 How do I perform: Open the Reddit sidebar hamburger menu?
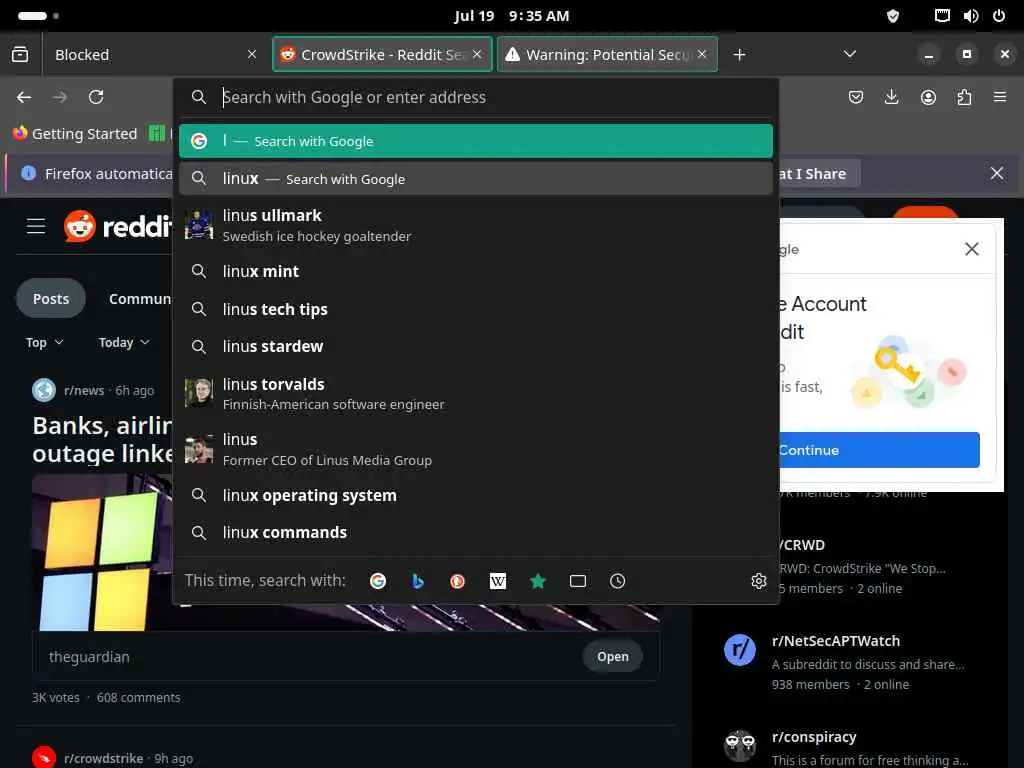coord(36,227)
